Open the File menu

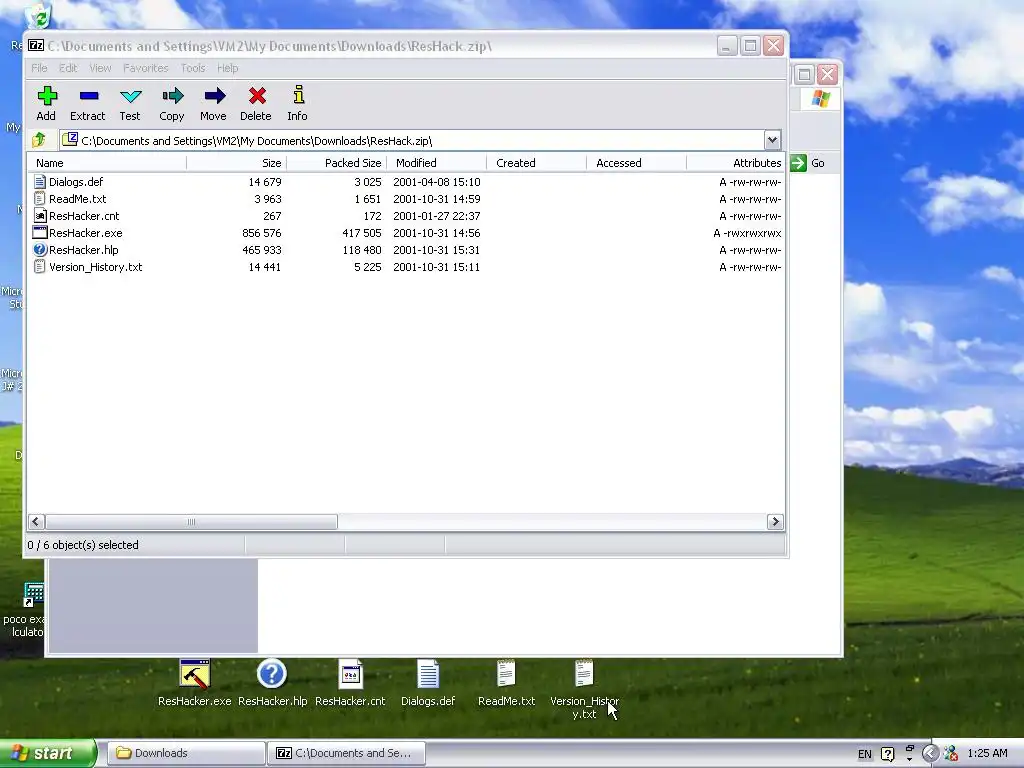tap(39, 68)
